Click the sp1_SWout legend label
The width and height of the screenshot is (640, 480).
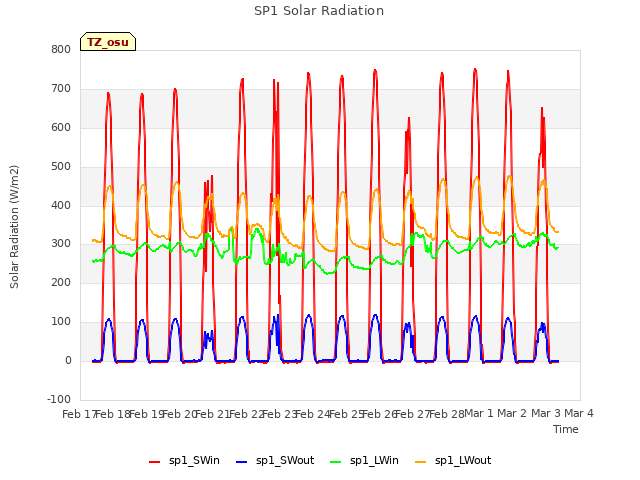tap(285, 461)
